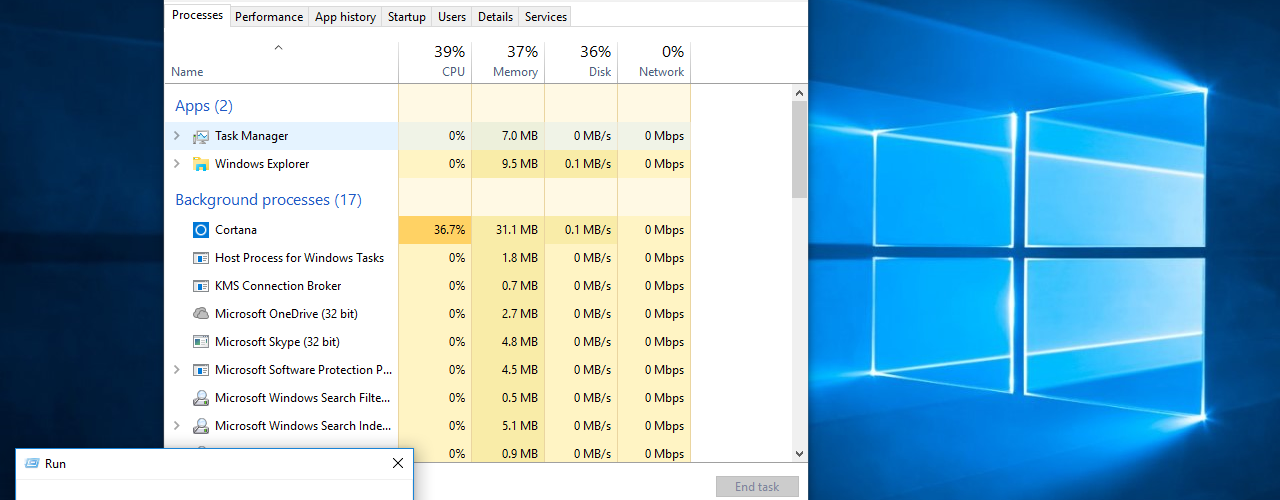Click Microsoft Skype's 4.8 MB memory value
Screen dimensions: 1280x500
click(x=520, y=342)
